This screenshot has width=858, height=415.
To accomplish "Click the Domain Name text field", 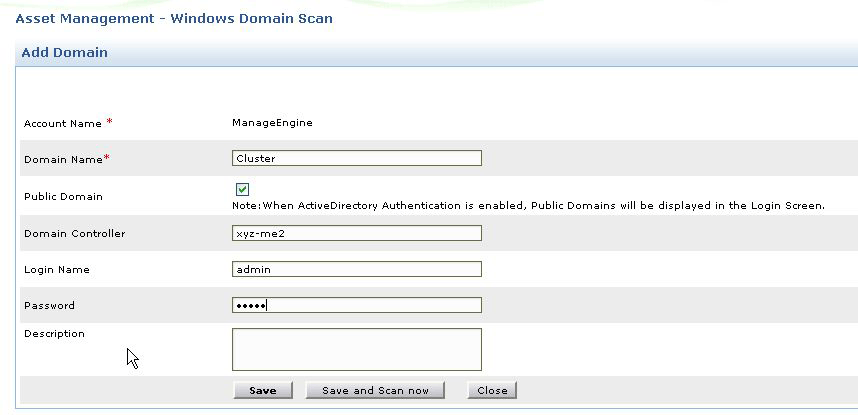I will click(x=356, y=158).
